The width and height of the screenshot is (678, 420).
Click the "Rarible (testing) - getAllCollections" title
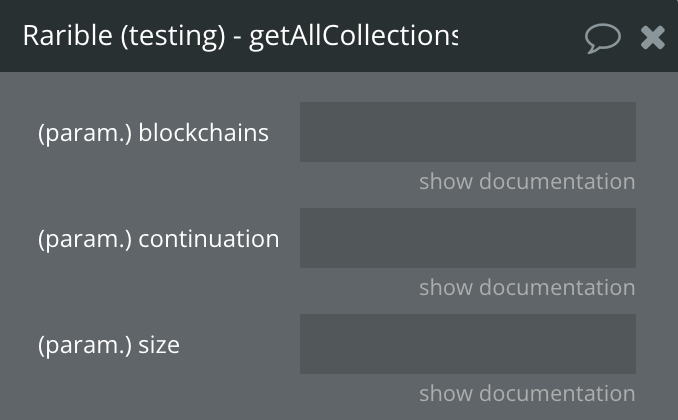pos(240,35)
